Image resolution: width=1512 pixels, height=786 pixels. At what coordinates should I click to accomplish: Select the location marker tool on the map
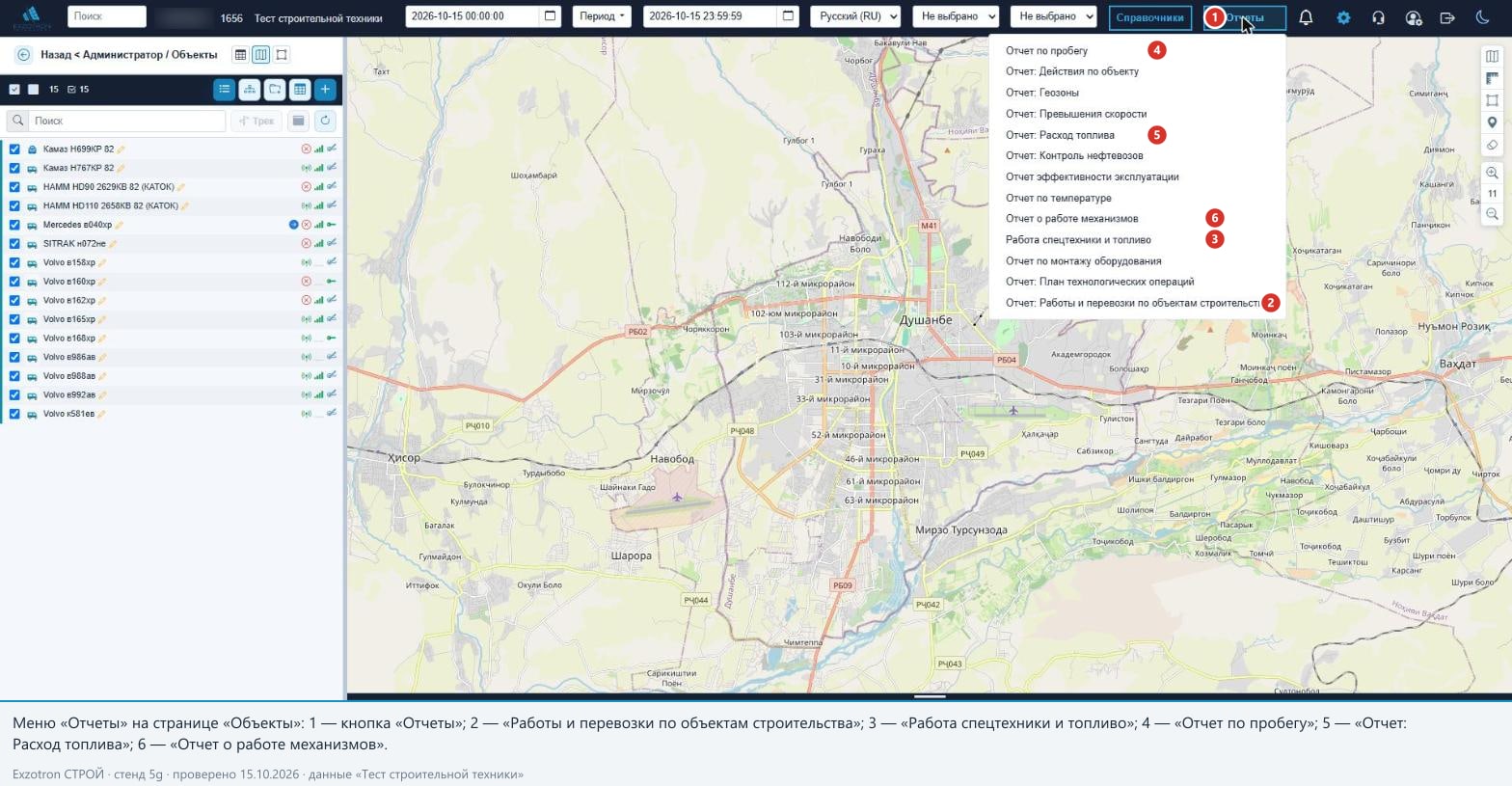coord(1492,122)
